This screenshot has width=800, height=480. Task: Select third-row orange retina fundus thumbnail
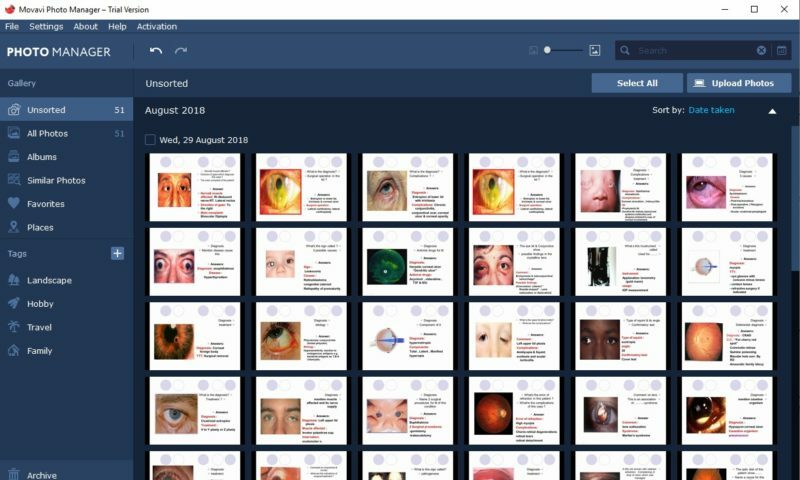coord(727,336)
